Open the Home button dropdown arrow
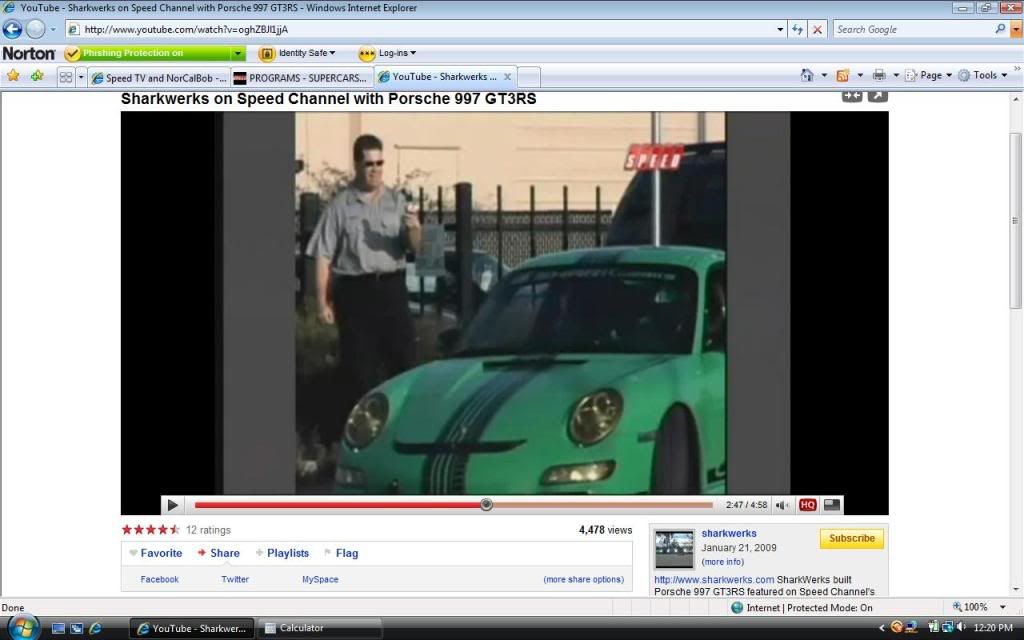Image resolution: width=1024 pixels, height=640 pixels. (x=824, y=75)
